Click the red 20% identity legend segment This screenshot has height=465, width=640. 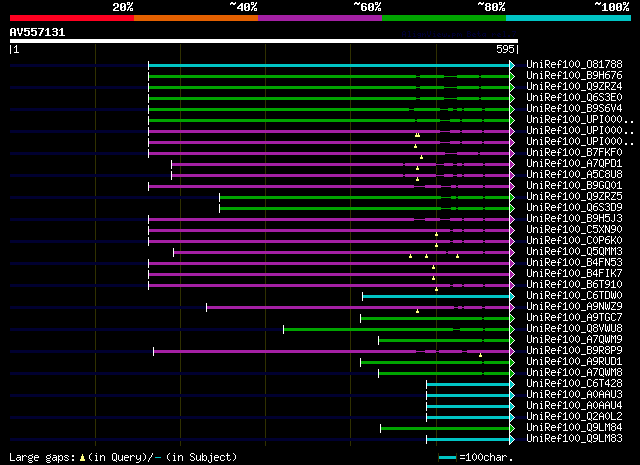click(72, 18)
